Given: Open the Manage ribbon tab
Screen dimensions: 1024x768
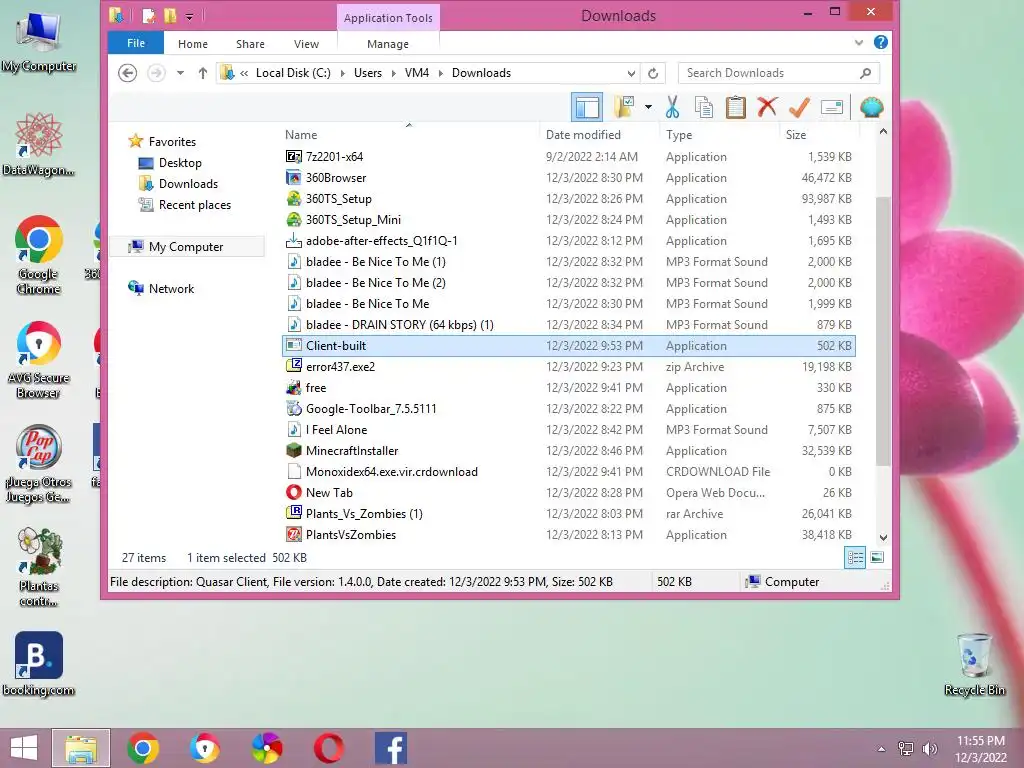Looking at the screenshot, I should tap(388, 44).
